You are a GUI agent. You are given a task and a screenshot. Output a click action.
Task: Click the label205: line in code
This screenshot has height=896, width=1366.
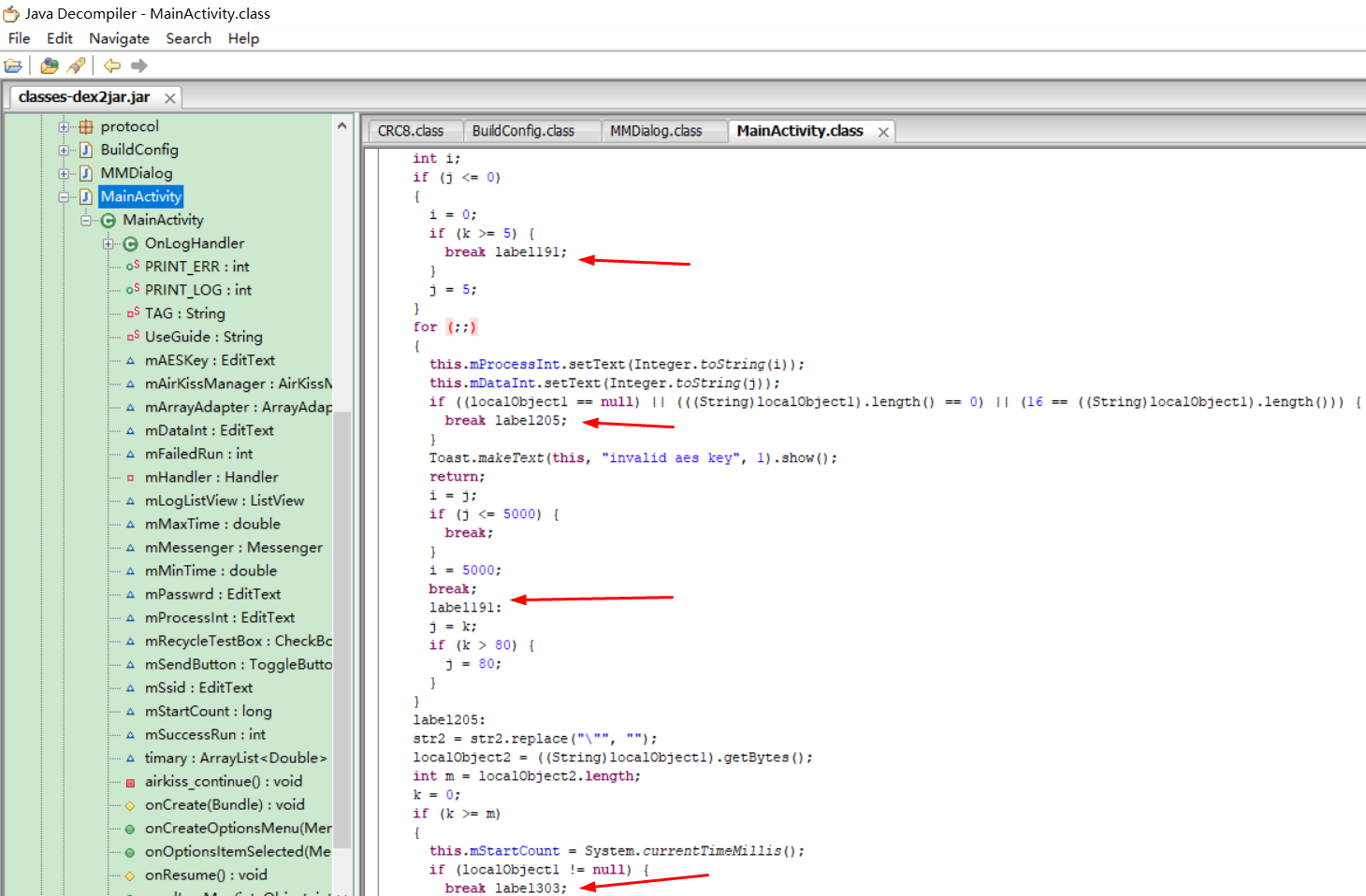(x=449, y=719)
